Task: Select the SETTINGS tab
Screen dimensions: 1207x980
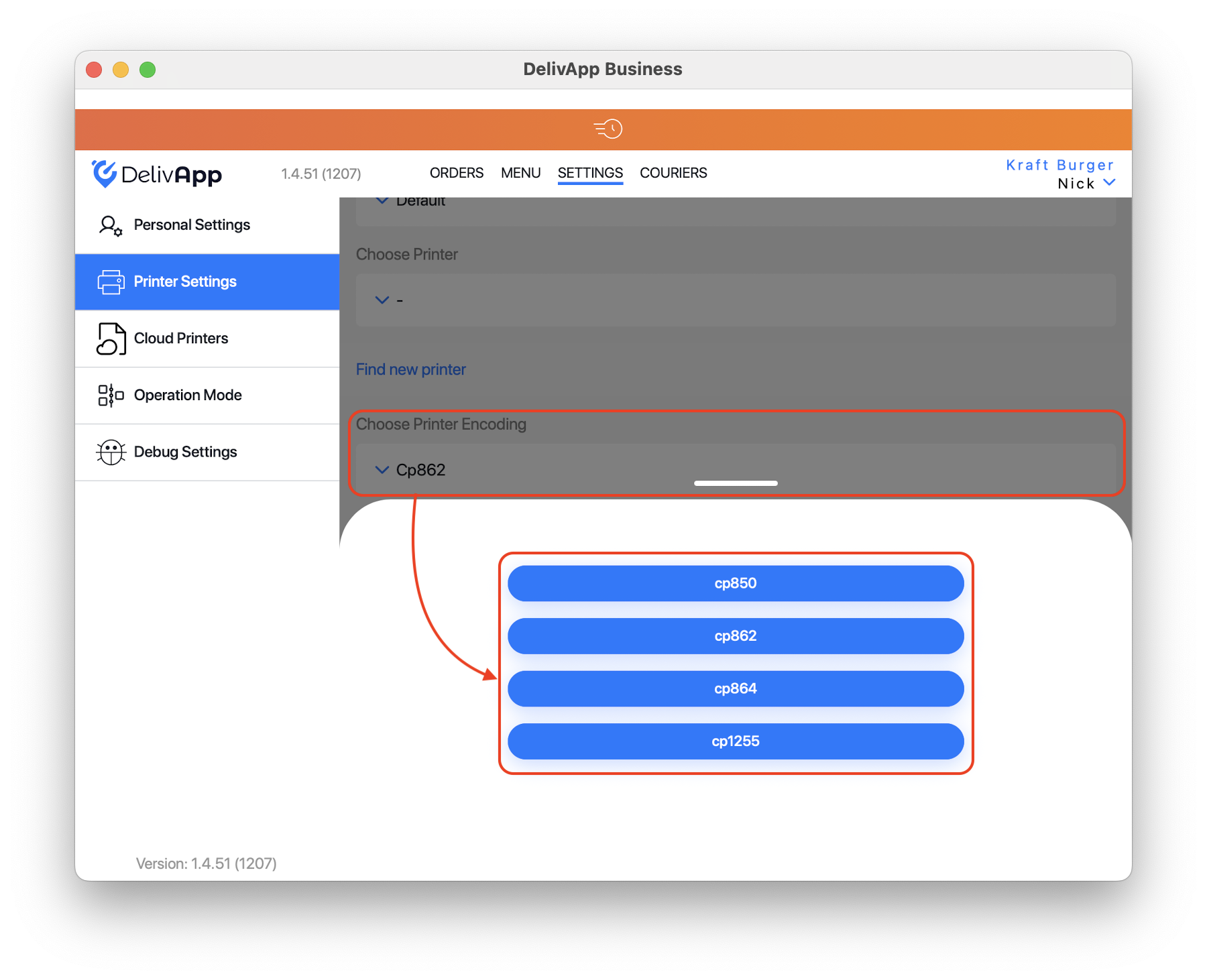Action: pos(590,173)
